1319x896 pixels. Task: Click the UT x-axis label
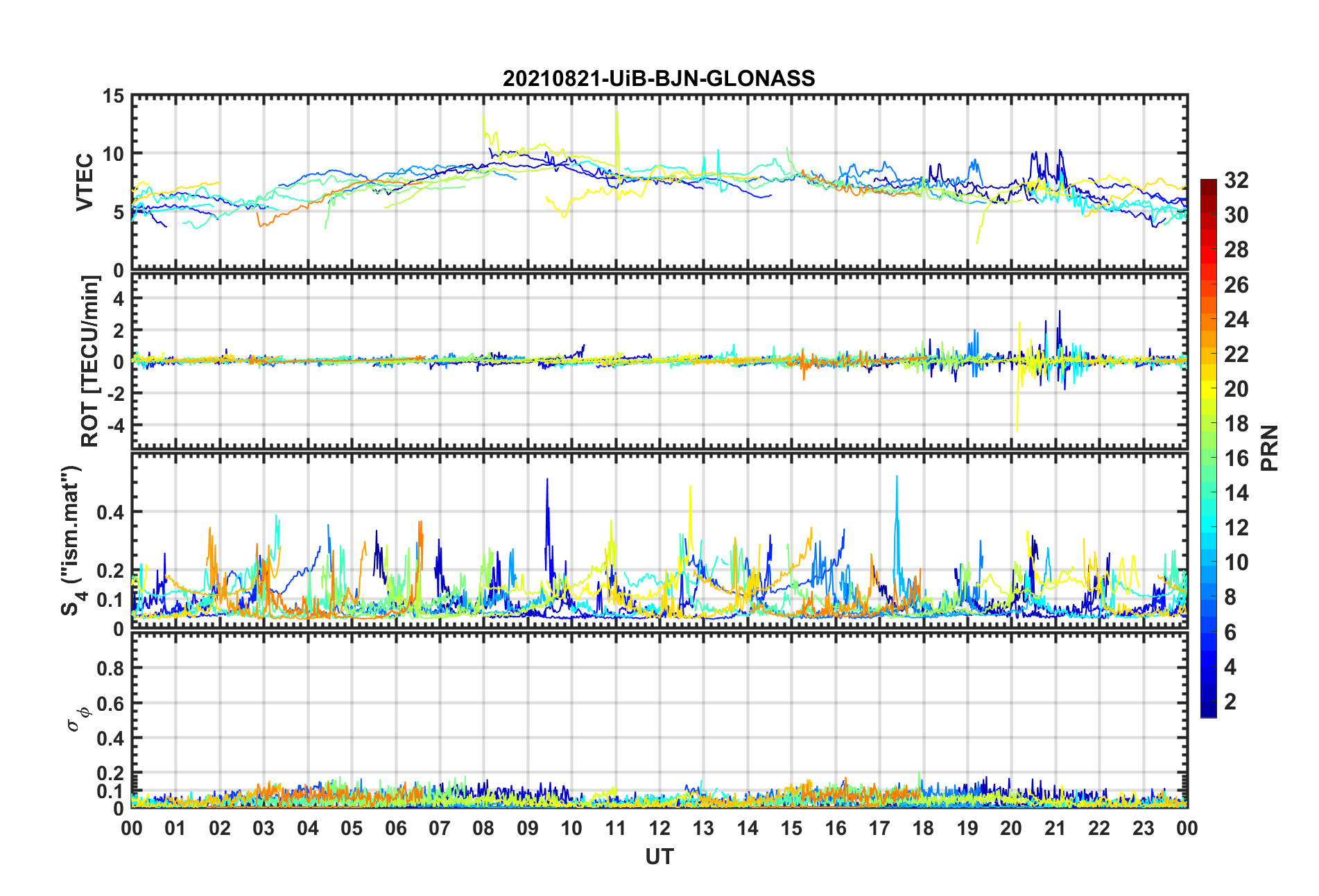[x=659, y=857]
